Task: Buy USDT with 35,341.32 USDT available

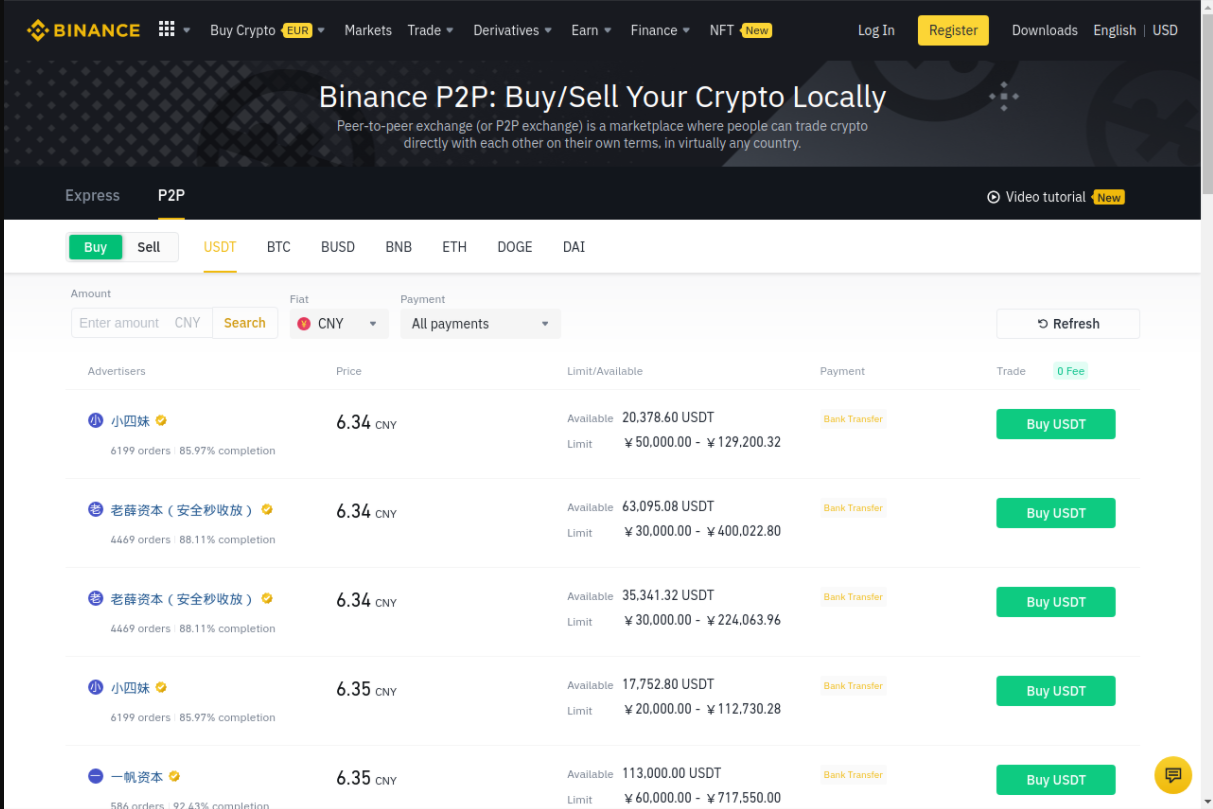Action: [1056, 602]
